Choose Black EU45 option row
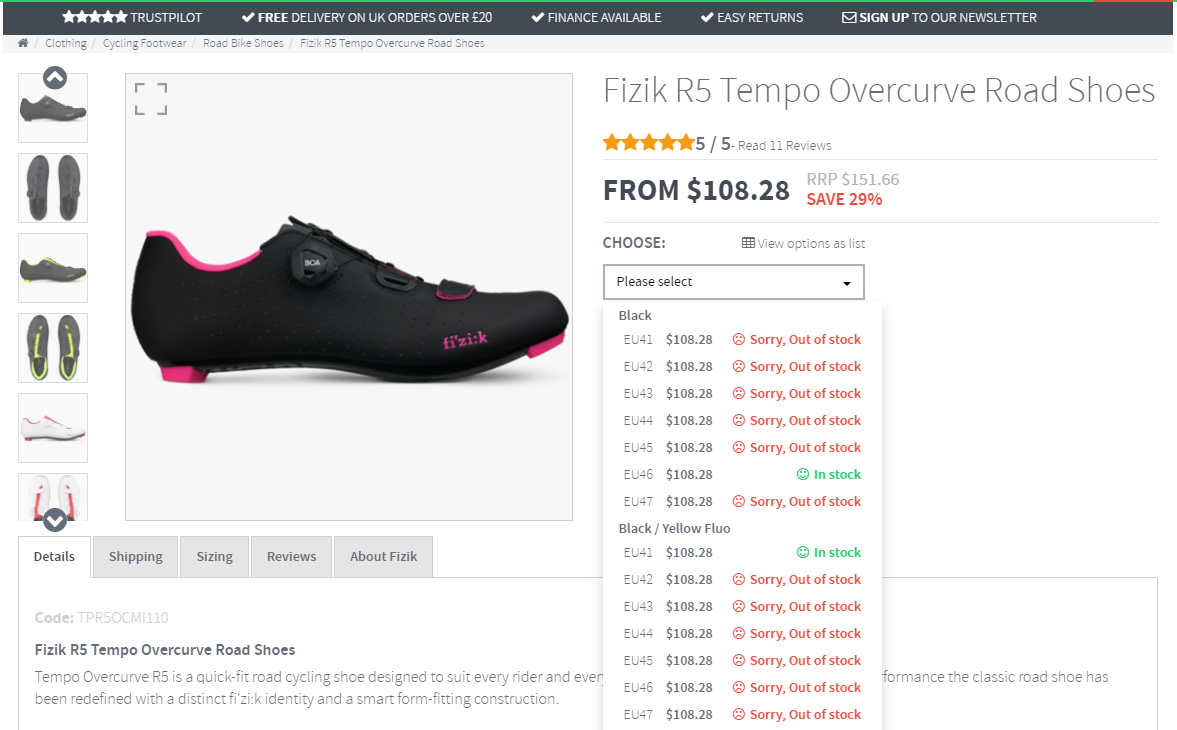Viewport: 1177px width, 730px height. (742, 447)
